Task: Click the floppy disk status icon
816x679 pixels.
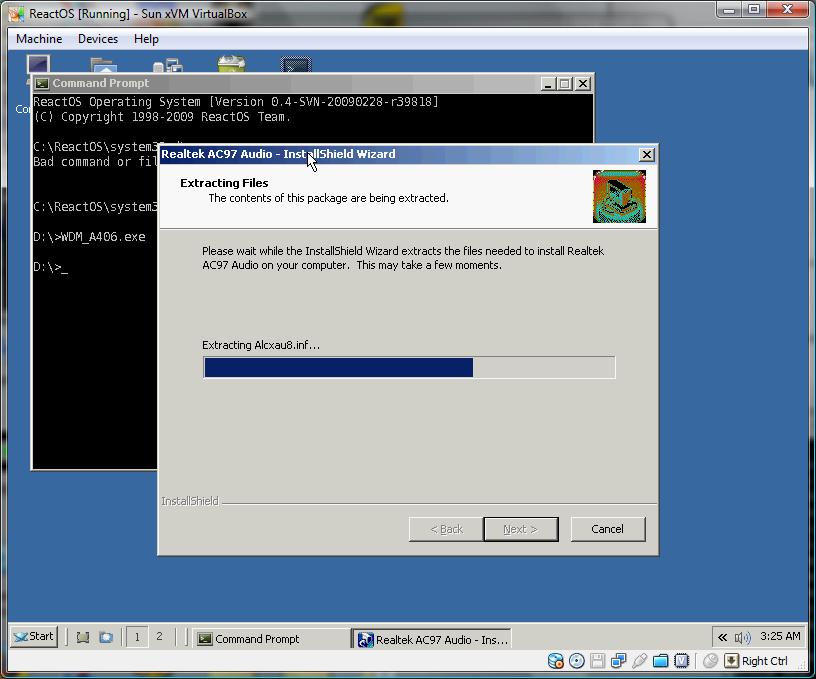Action: (x=597, y=661)
